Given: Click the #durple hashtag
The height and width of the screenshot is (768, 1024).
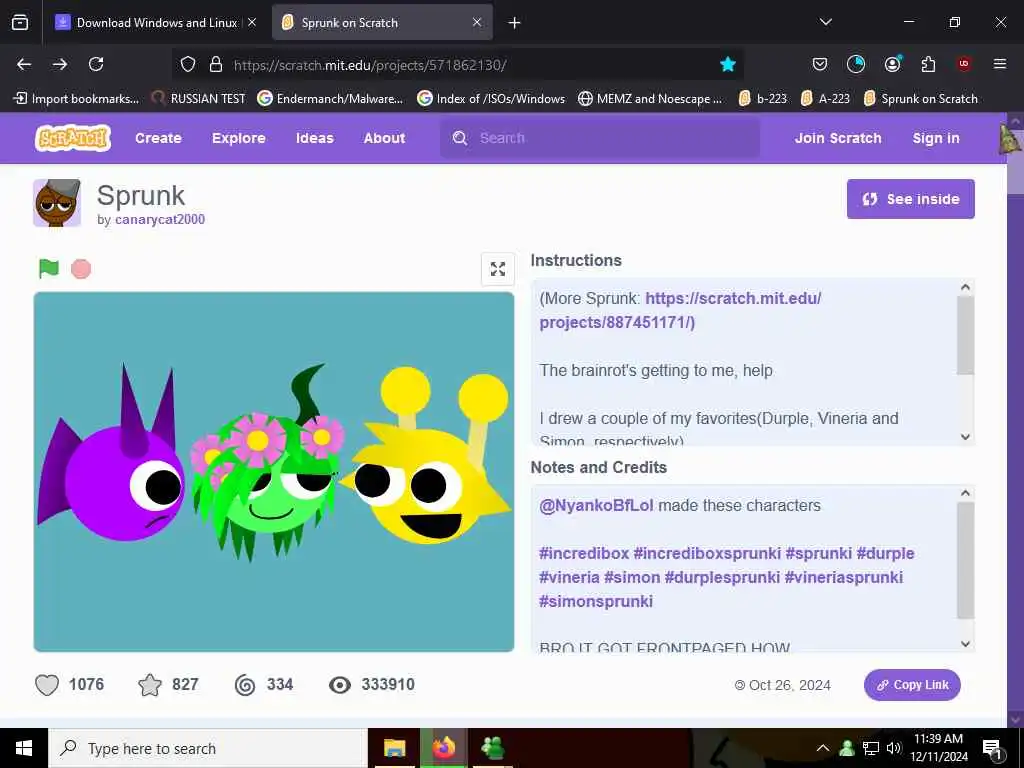Looking at the screenshot, I should click(885, 553).
